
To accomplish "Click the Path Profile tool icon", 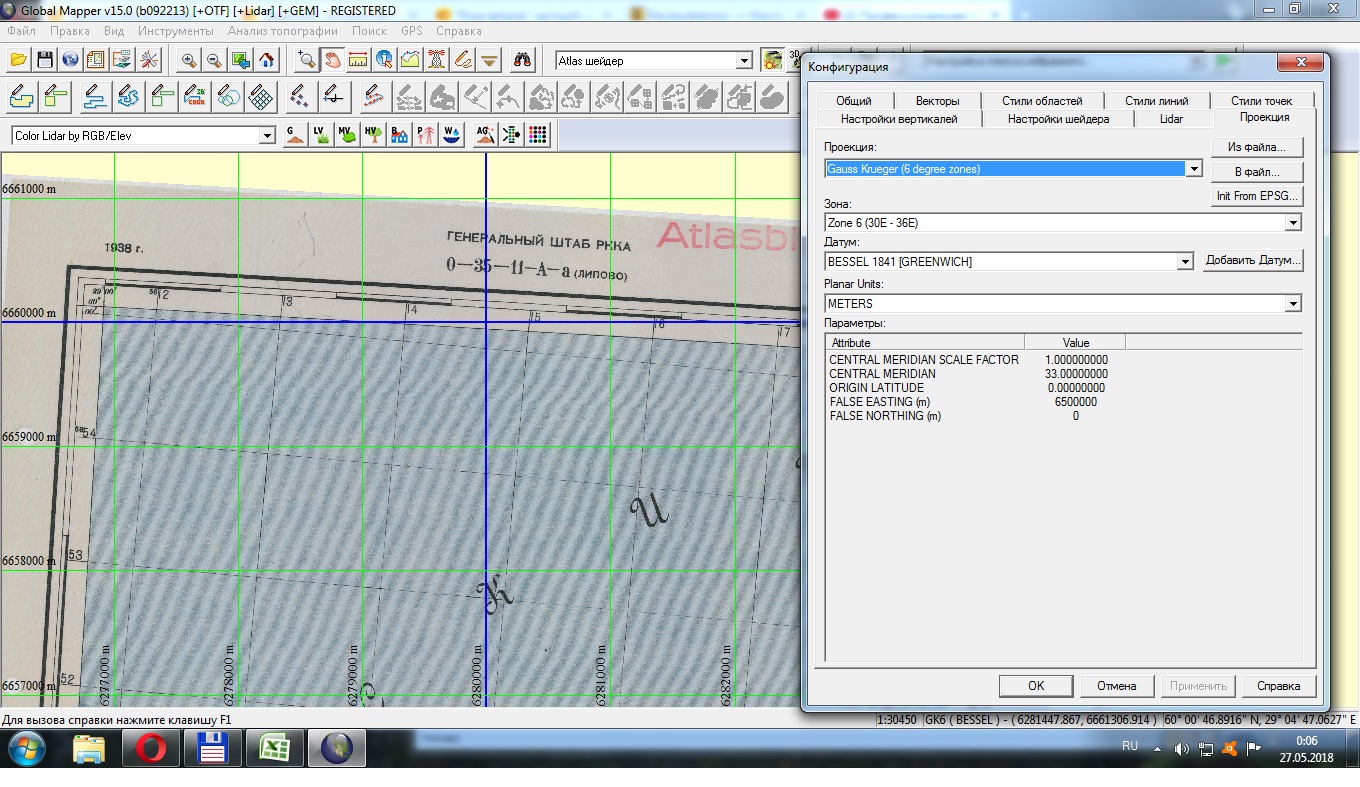I will pyautogui.click(x=410, y=60).
